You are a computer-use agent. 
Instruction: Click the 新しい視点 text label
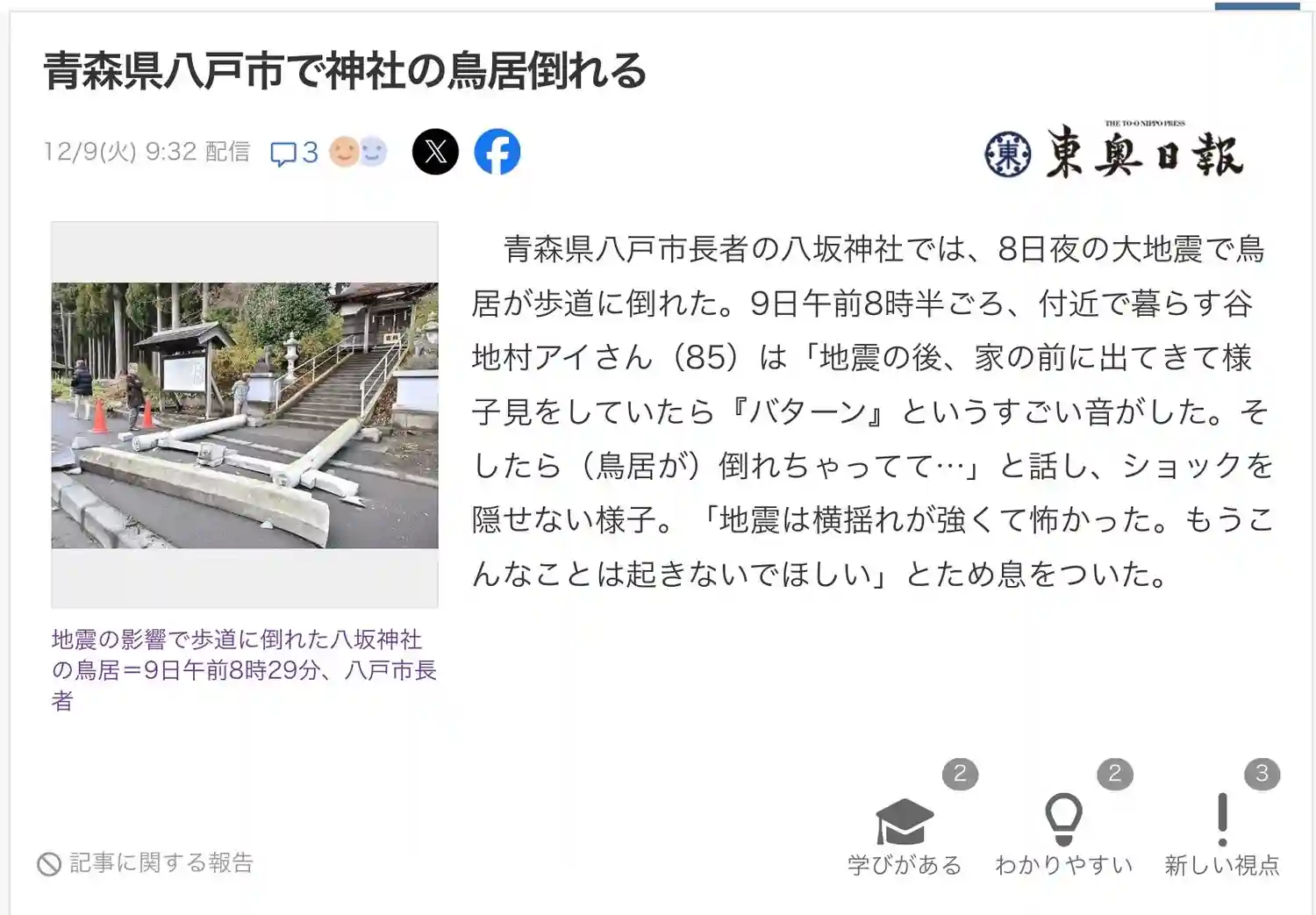tap(1222, 865)
